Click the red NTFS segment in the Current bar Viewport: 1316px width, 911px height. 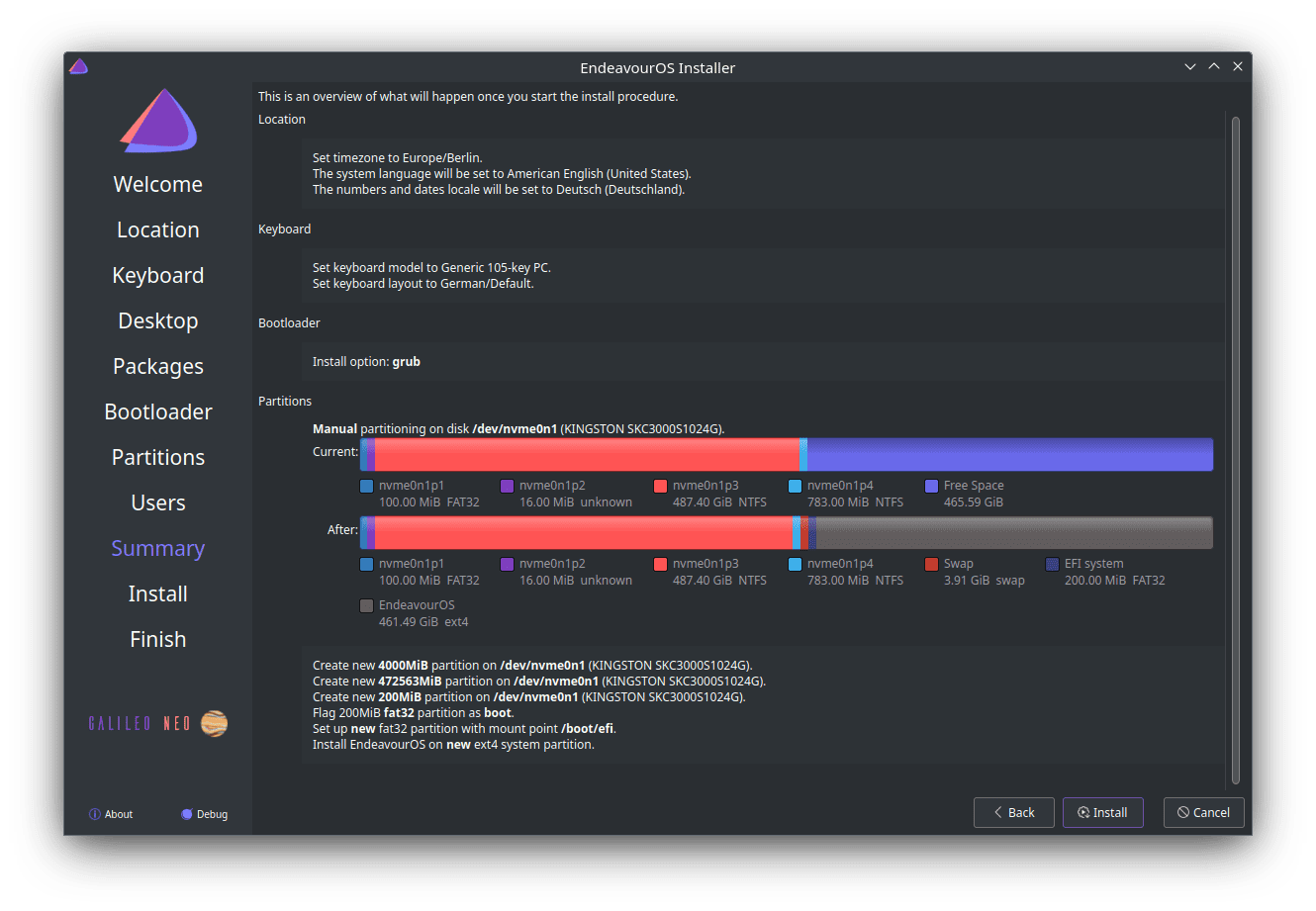point(587,455)
